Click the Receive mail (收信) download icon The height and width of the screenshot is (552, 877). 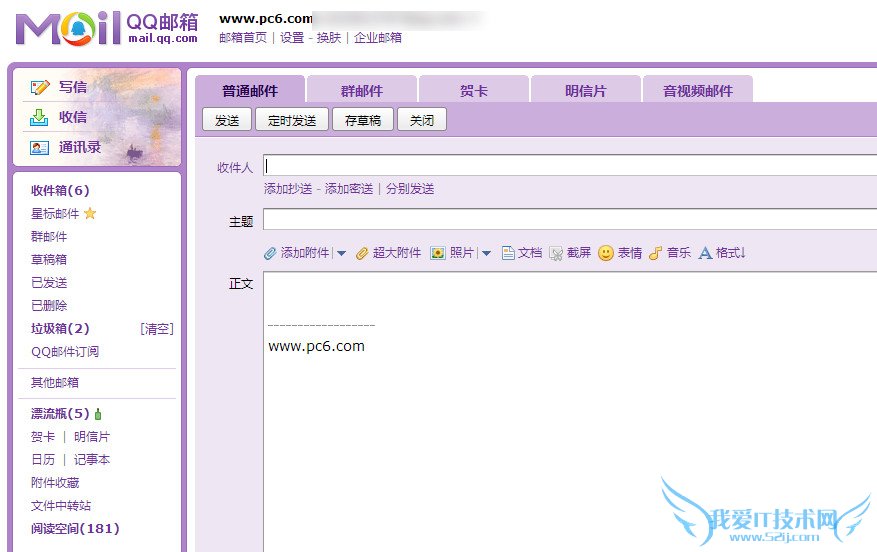(x=39, y=117)
